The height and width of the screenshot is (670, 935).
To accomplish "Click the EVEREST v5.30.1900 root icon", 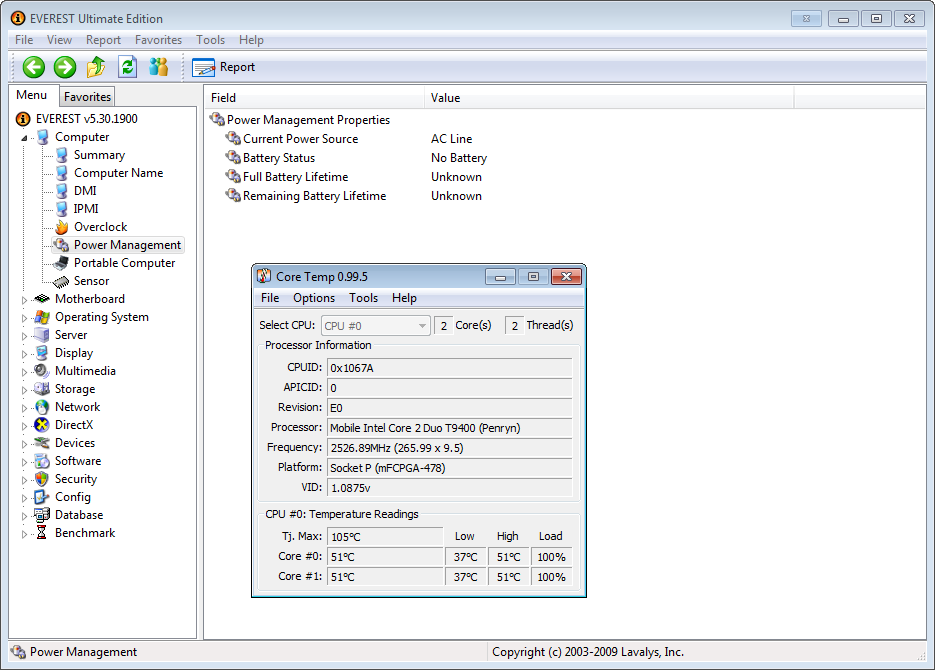I will pyautogui.click(x=23, y=119).
